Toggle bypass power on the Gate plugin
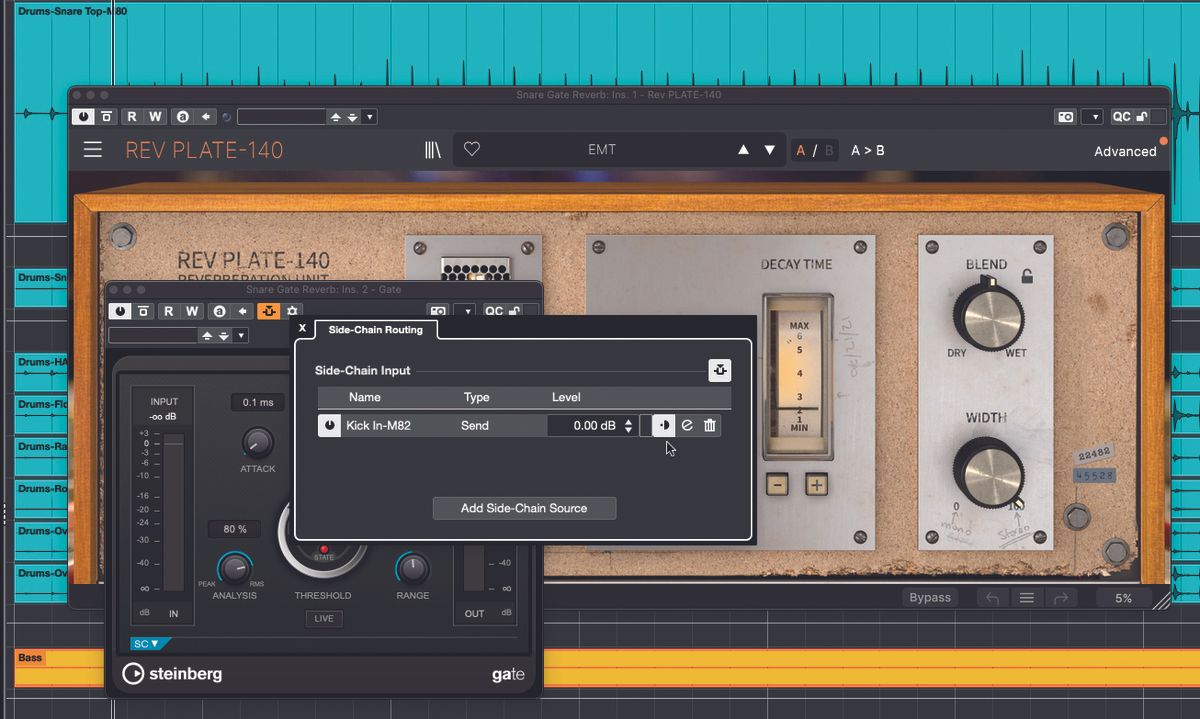 click(x=118, y=311)
